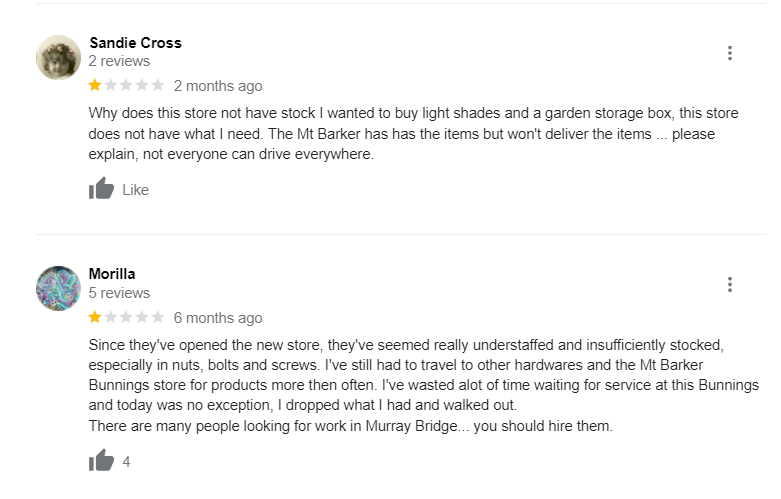Click the last gray star on Sandie's rating

pos(157,86)
